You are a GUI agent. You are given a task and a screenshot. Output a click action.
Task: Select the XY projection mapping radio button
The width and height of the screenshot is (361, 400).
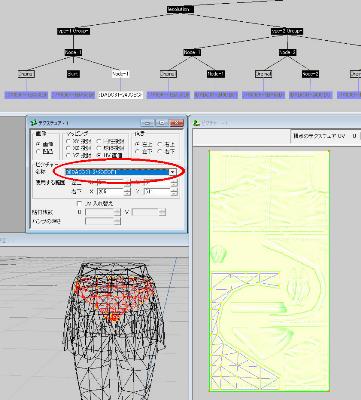tap(68, 141)
